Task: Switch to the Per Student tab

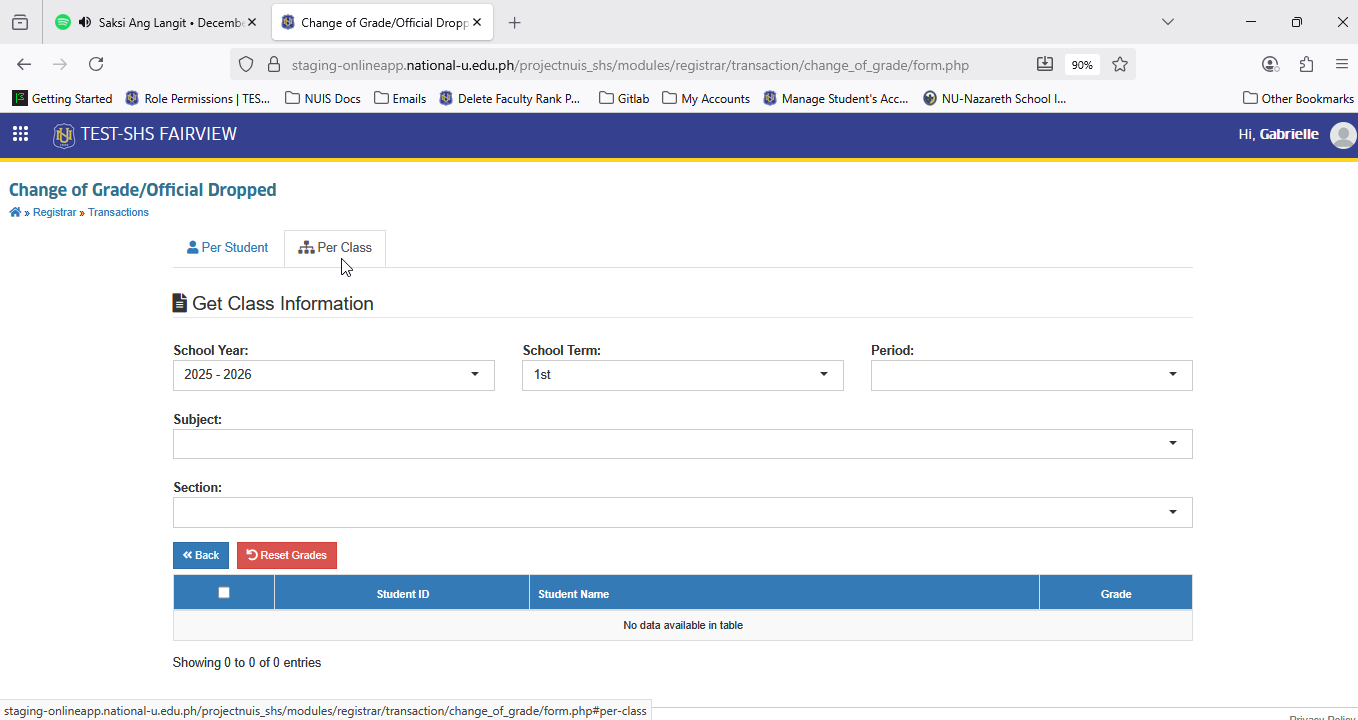Action: pyautogui.click(x=228, y=248)
